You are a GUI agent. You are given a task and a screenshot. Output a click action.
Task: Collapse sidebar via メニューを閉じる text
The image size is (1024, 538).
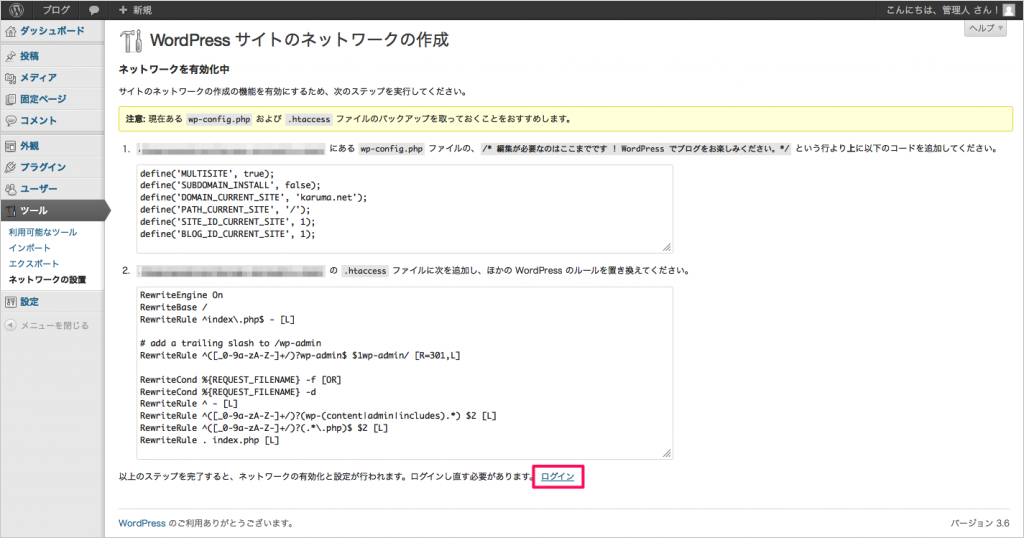55,325
